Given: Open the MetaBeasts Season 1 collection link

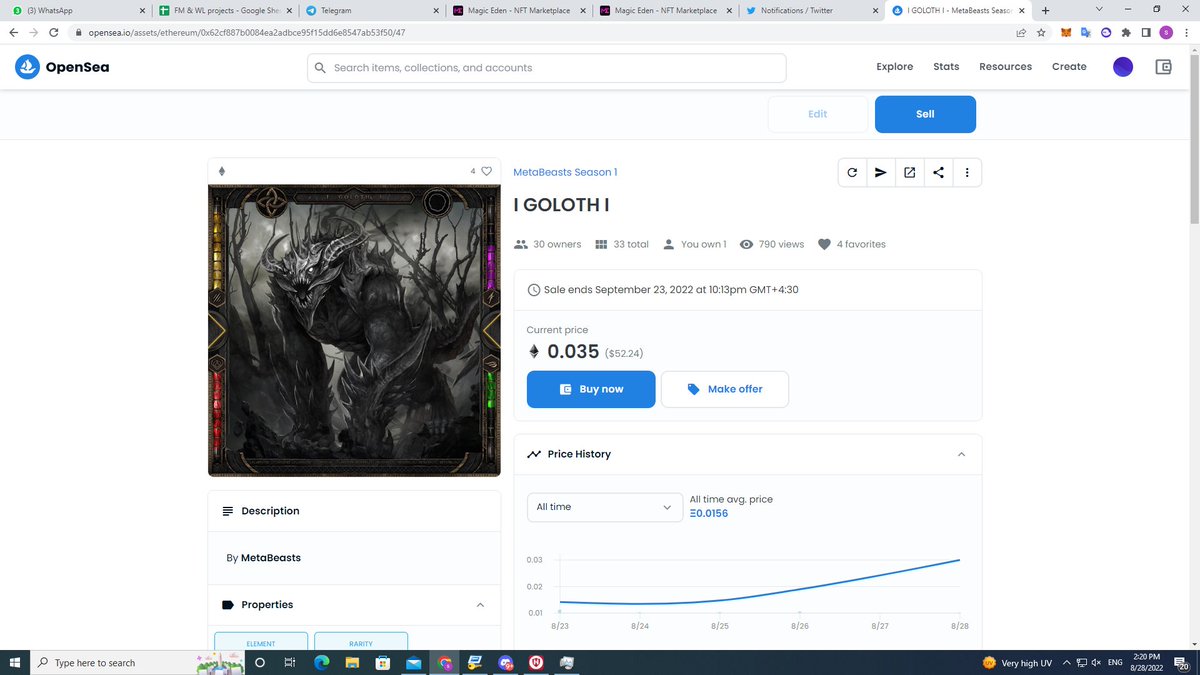Looking at the screenshot, I should [x=565, y=172].
